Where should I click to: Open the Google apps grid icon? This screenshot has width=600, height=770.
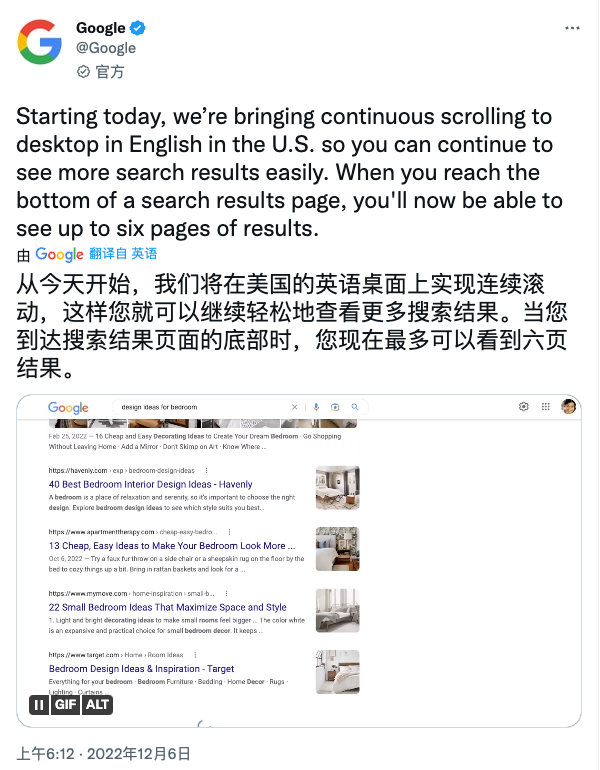[x=545, y=406]
